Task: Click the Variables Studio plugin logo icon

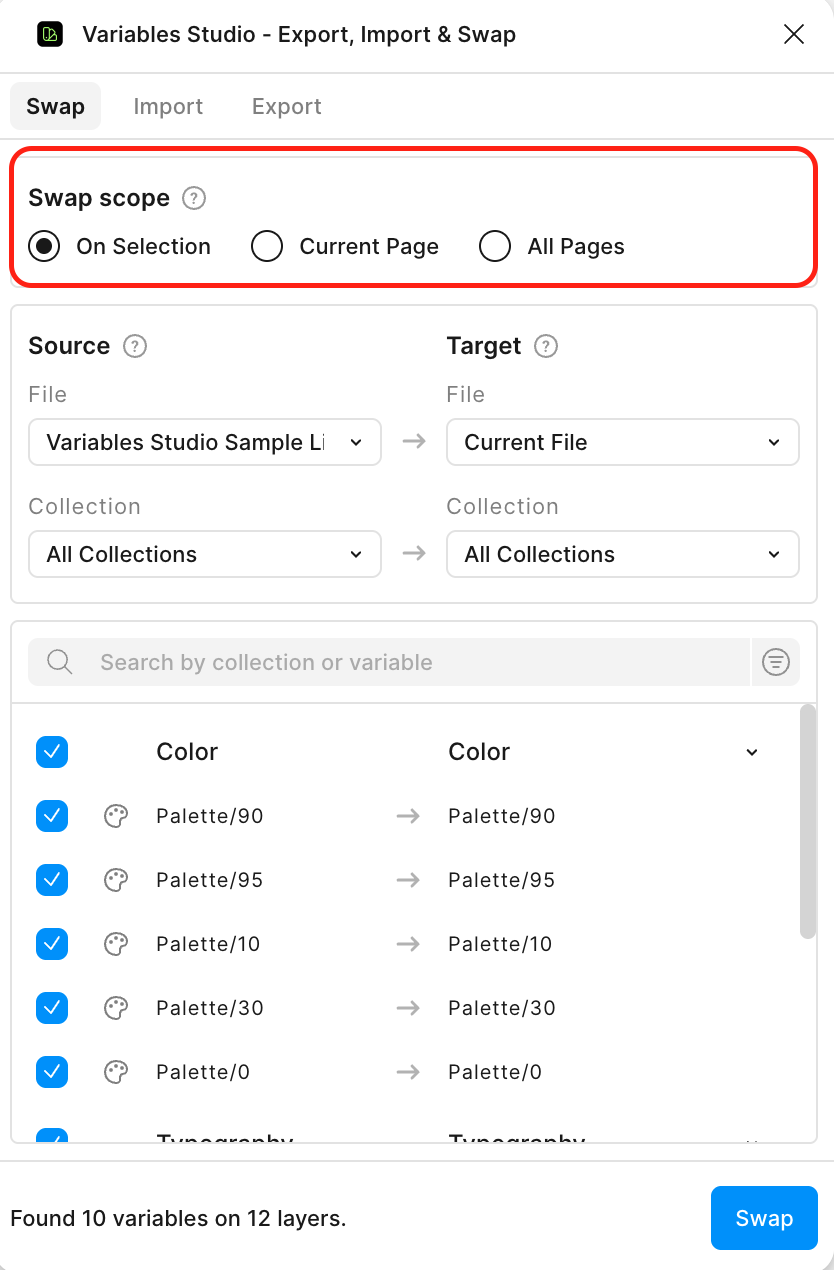Action: (x=49, y=35)
